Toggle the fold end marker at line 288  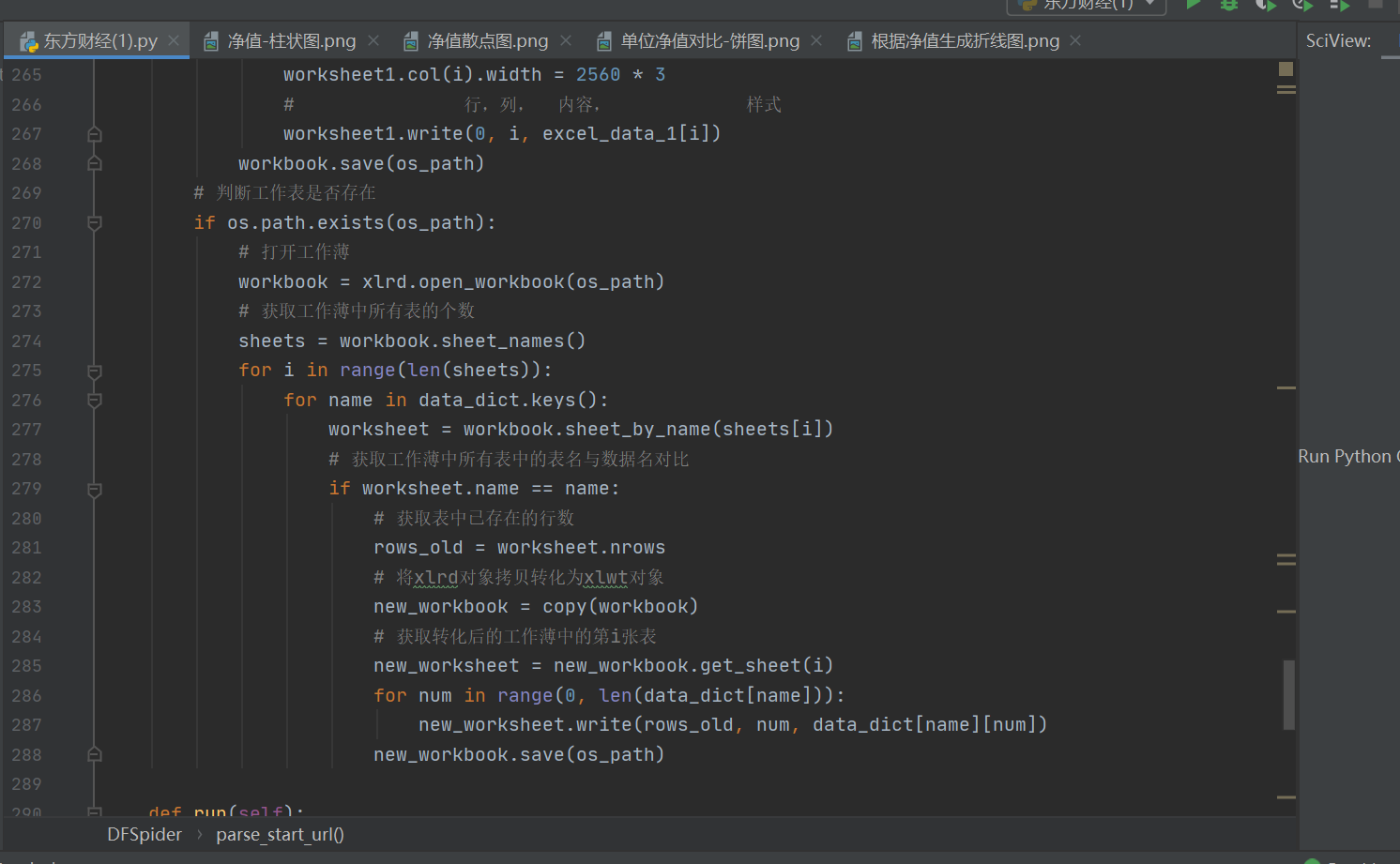point(94,755)
